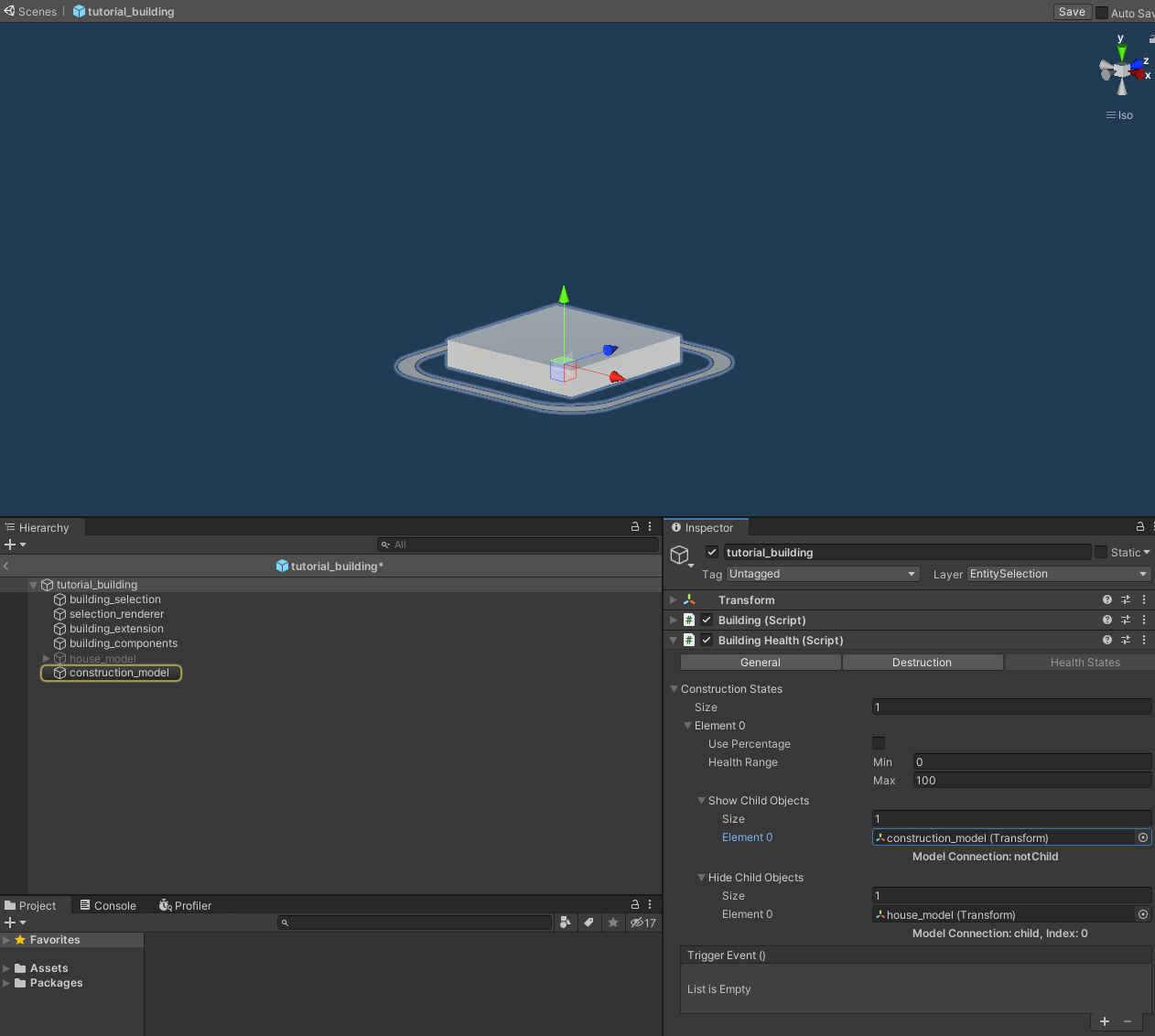
Task: Expand the house_model hierarchy item
Action: (x=47, y=659)
